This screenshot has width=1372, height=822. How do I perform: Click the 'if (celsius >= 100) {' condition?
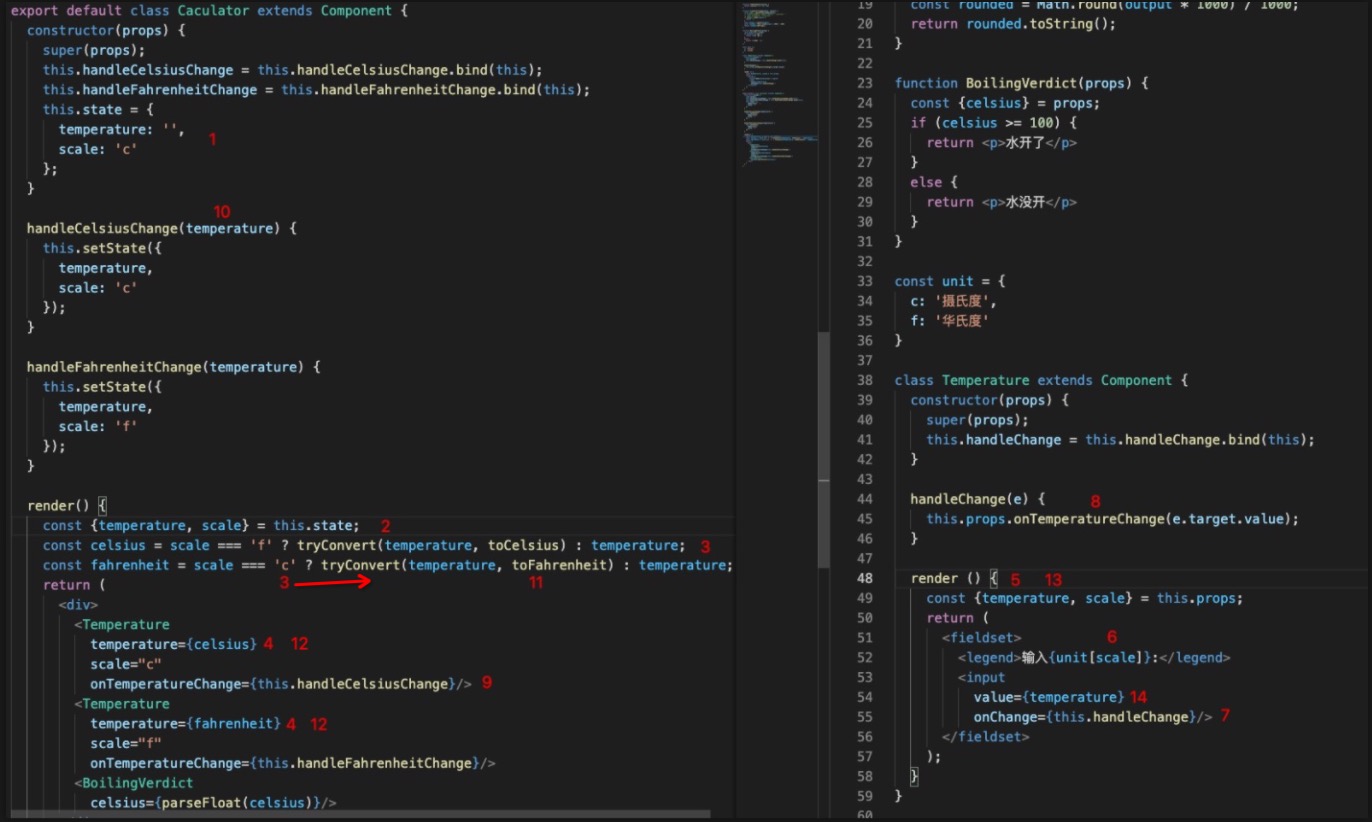[x=993, y=123]
